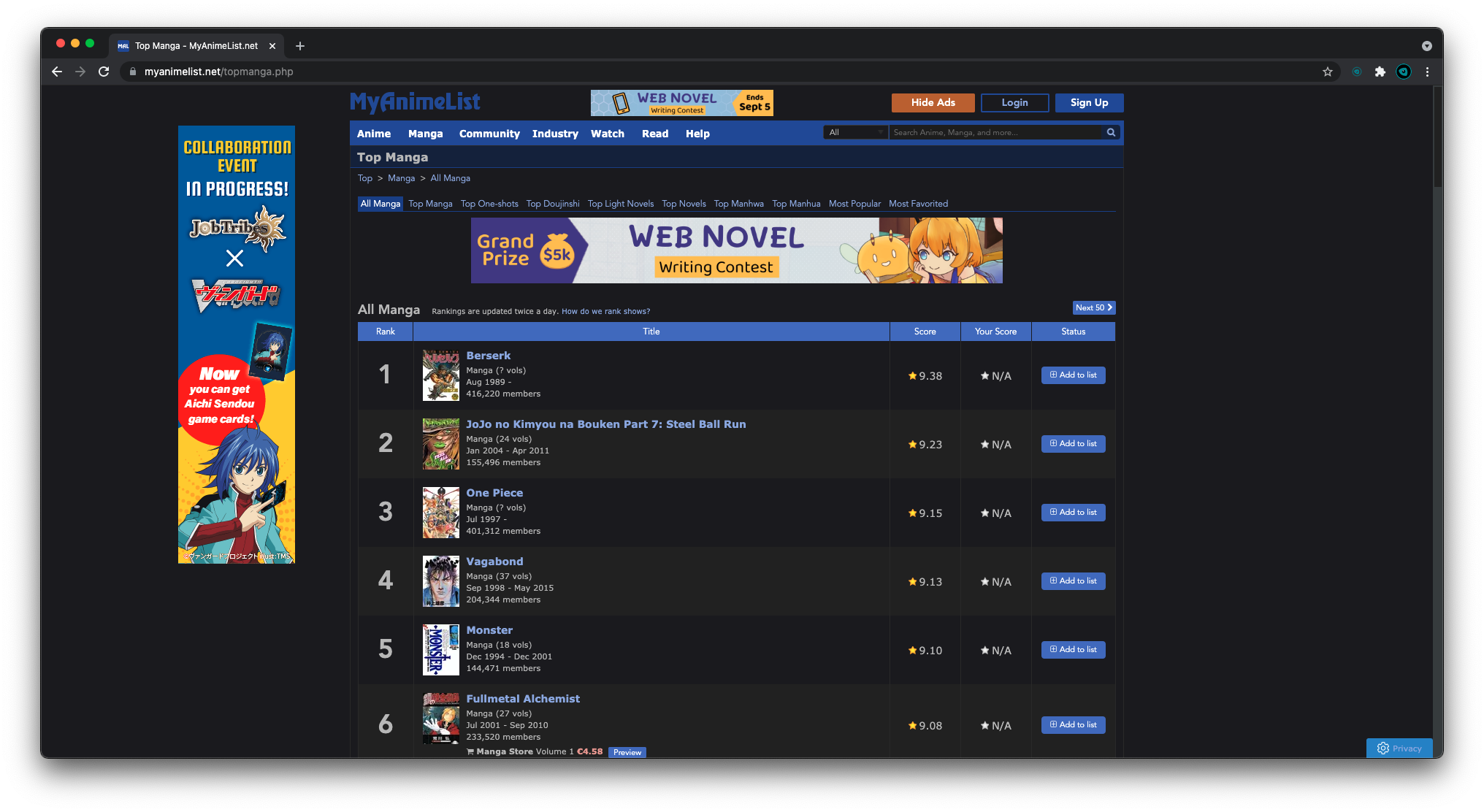Open How do we rank shows link
Screen dimensions: 1484x812
(605, 311)
